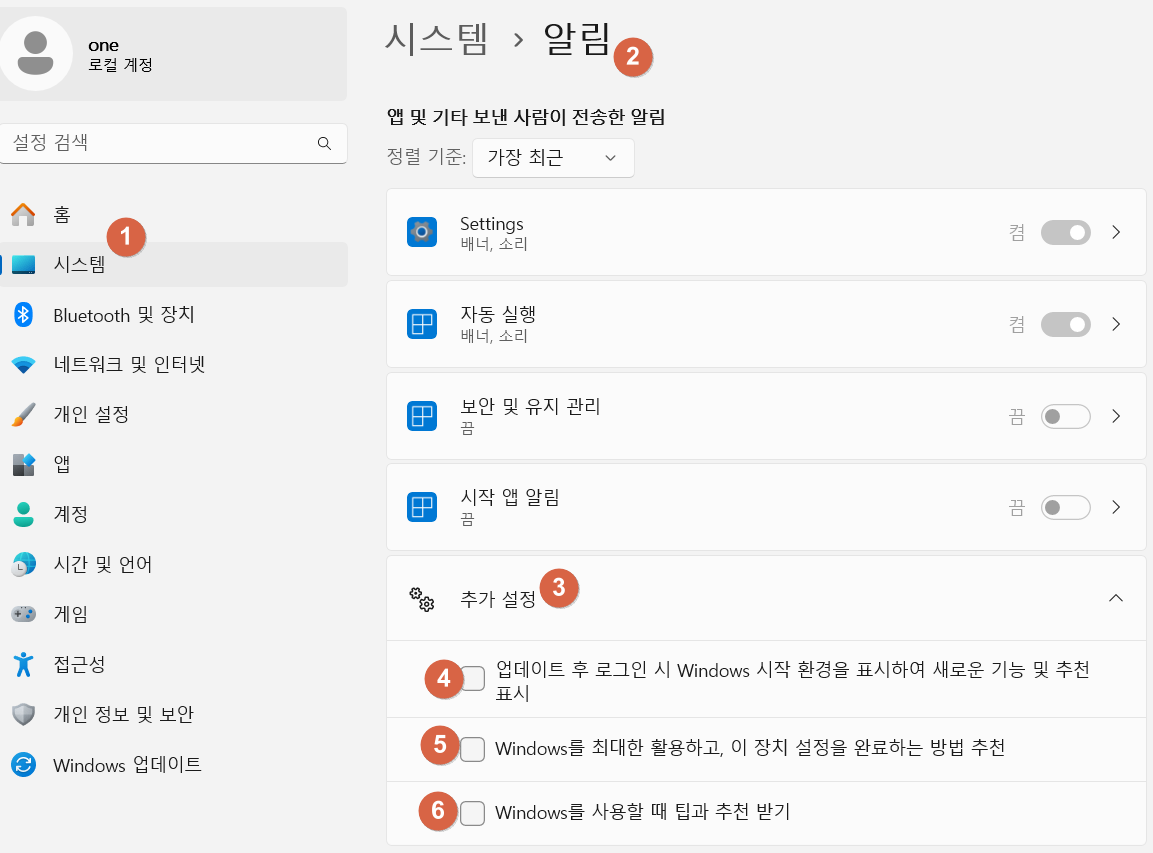Click the Windows 업데이트 sync icon
The image size is (1153, 853).
point(23,765)
